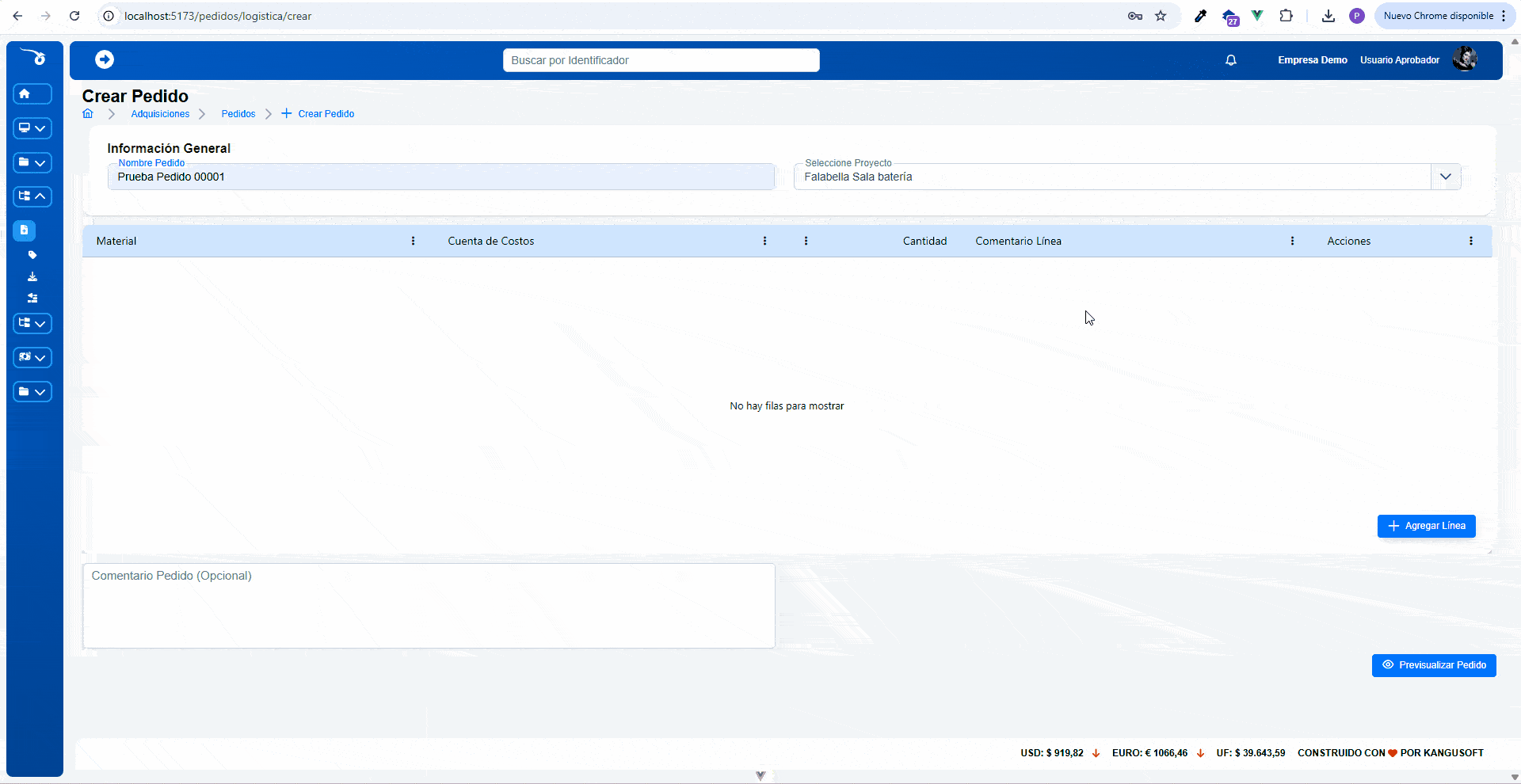Click the Acciones column header
Image resolution: width=1521 pixels, height=784 pixels.
[1348, 241]
